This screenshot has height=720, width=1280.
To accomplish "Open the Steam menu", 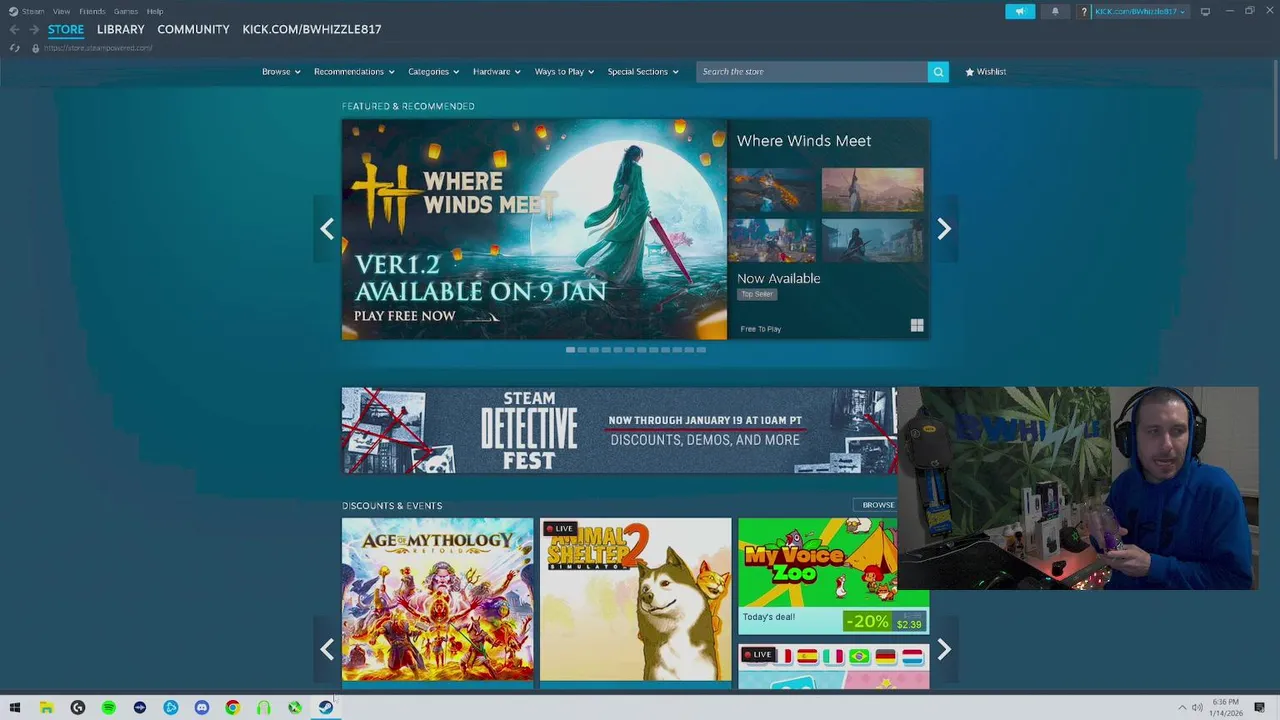I will 33,11.
